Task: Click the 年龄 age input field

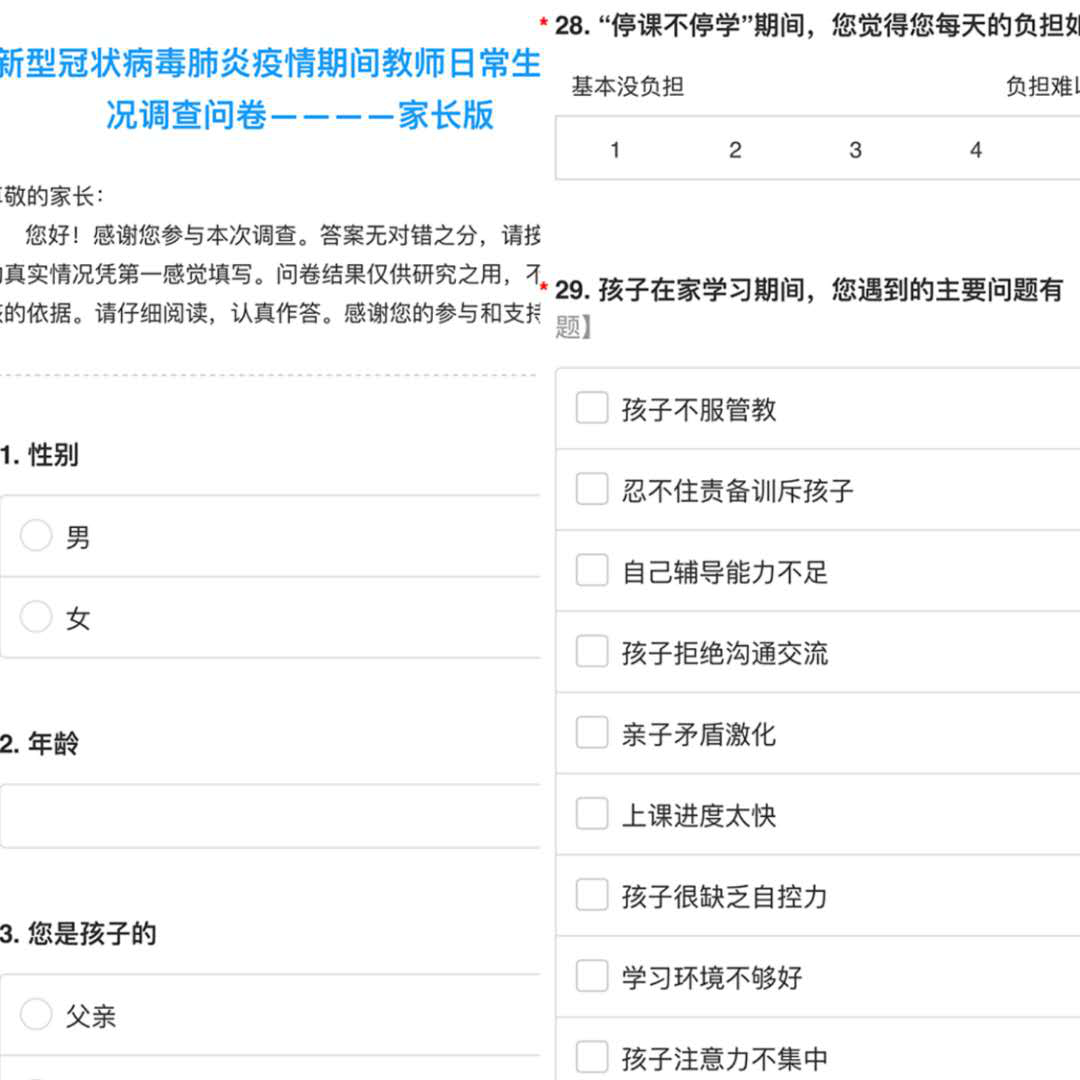Action: click(x=270, y=816)
